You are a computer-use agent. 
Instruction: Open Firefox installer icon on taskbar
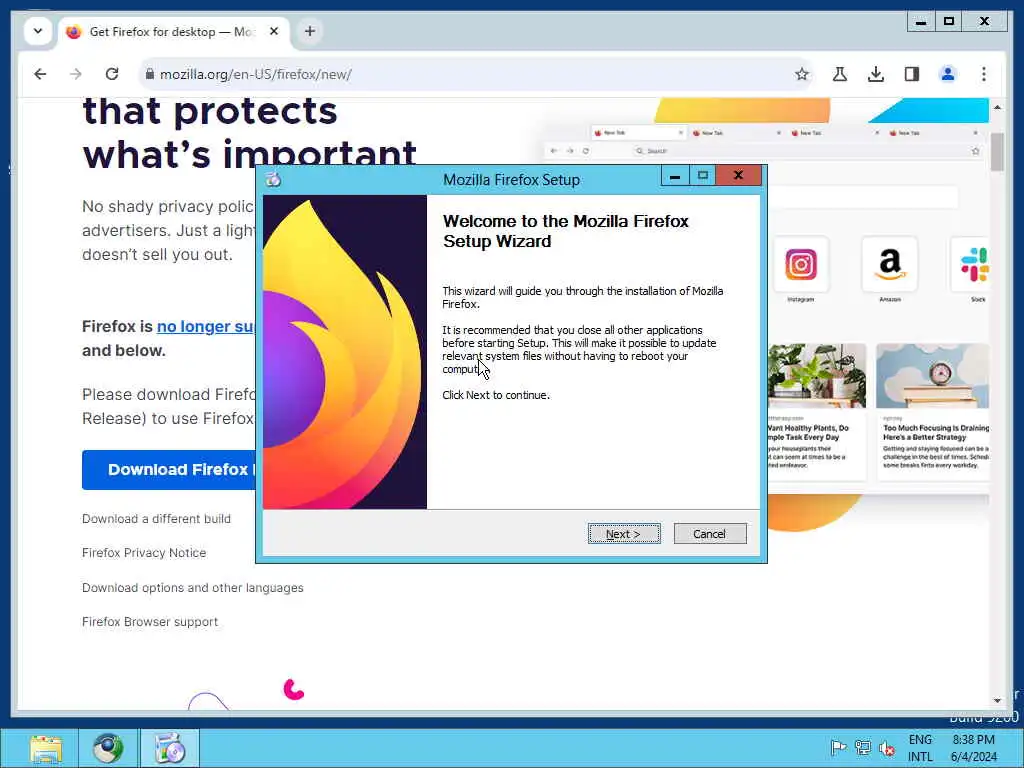pos(170,748)
